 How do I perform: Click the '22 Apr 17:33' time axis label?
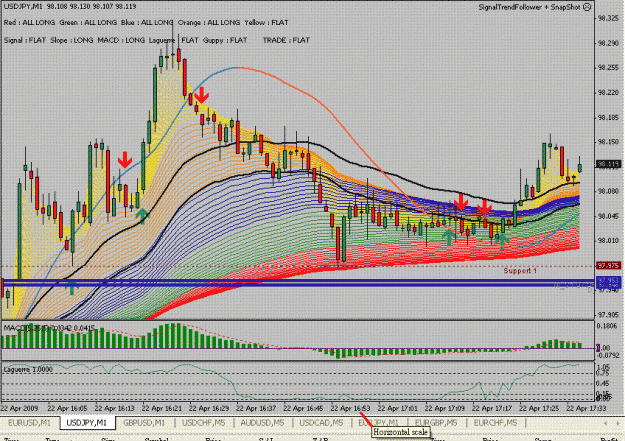(x=586, y=408)
